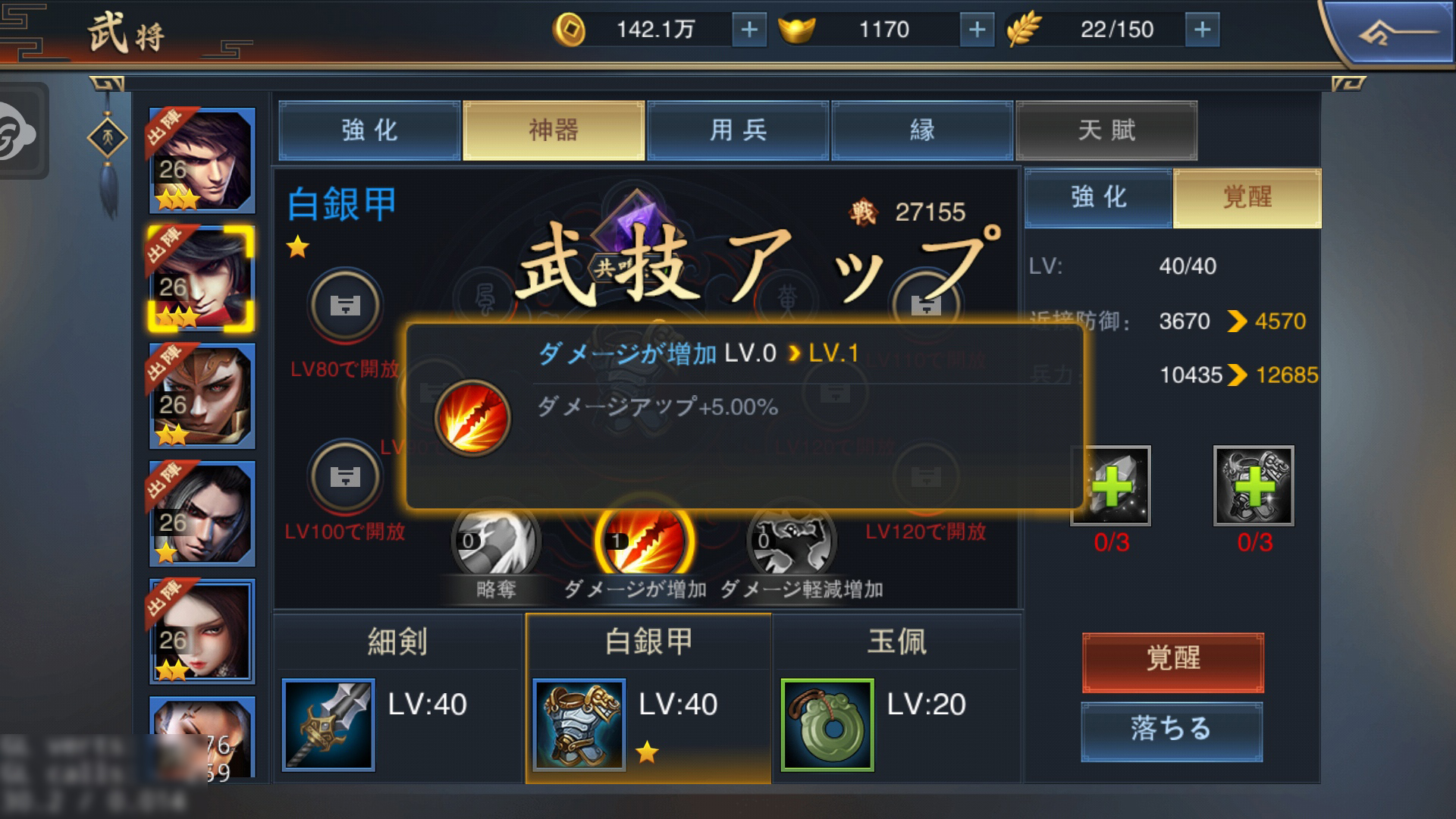Open the 用兵 tab
This screenshot has height=819, width=1456.
point(738,130)
